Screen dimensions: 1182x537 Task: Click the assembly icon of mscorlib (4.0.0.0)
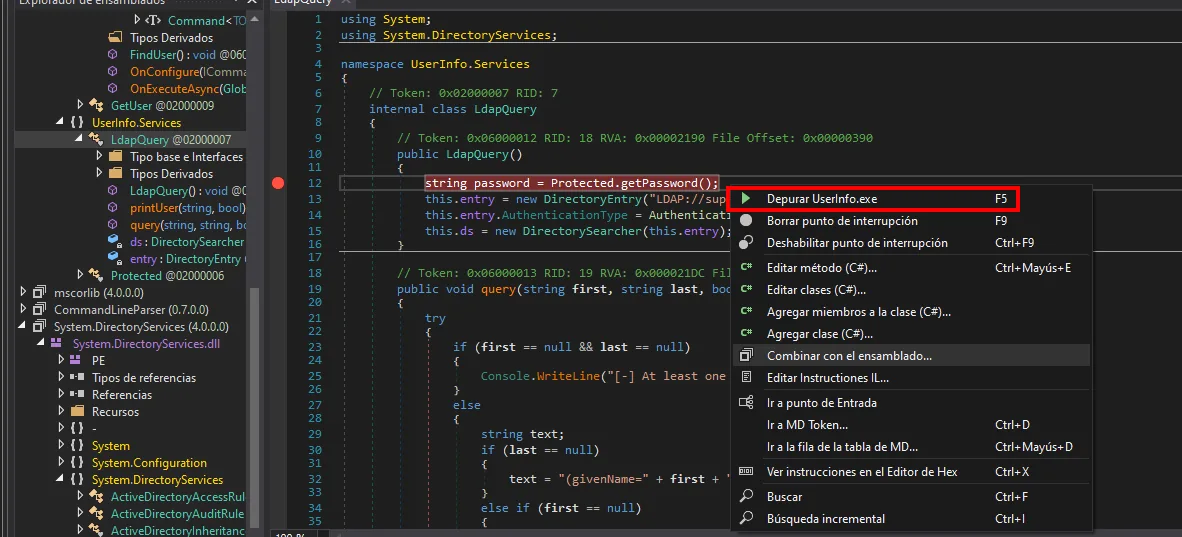pyautogui.click(x=39, y=293)
